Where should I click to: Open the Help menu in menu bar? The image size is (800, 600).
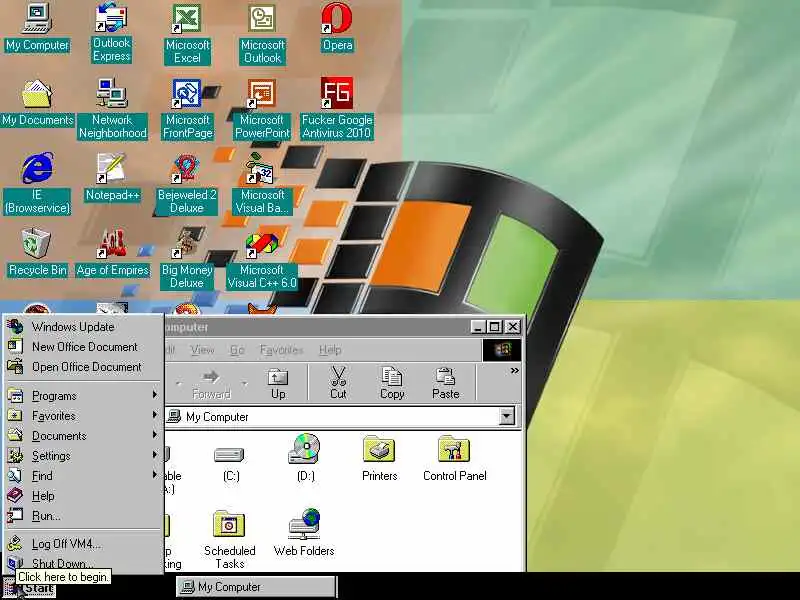pyautogui.click(x=330, y=350)
